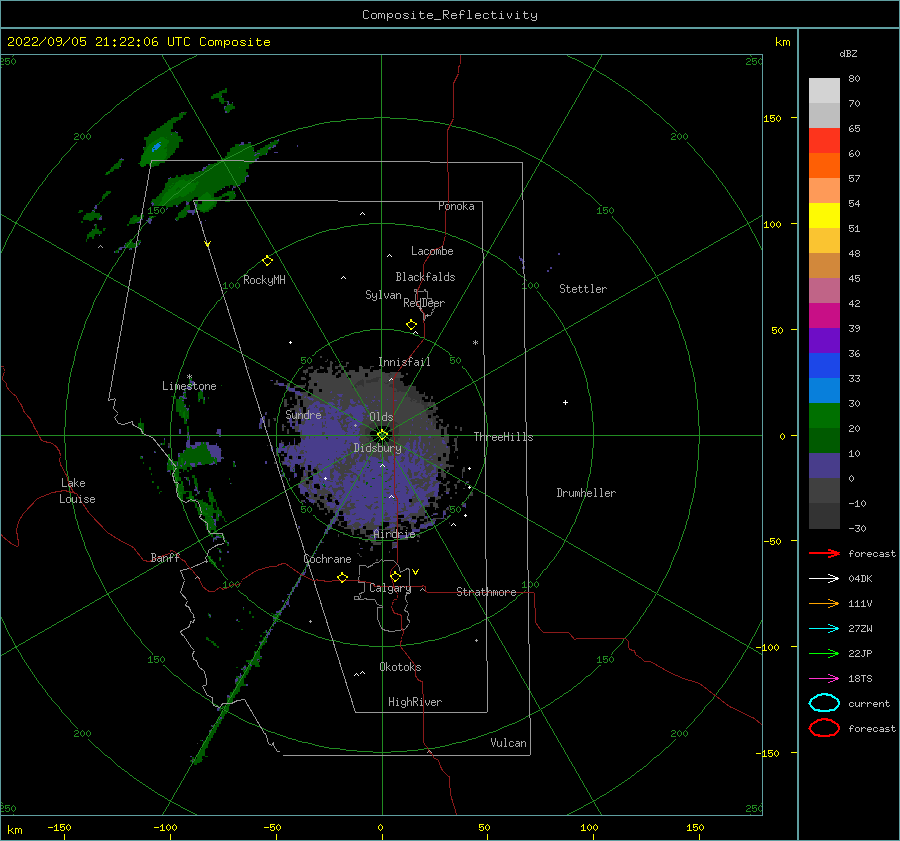Screen dimensions: 900x841
Task: Click the Ponoka town label
Action: 456,206
